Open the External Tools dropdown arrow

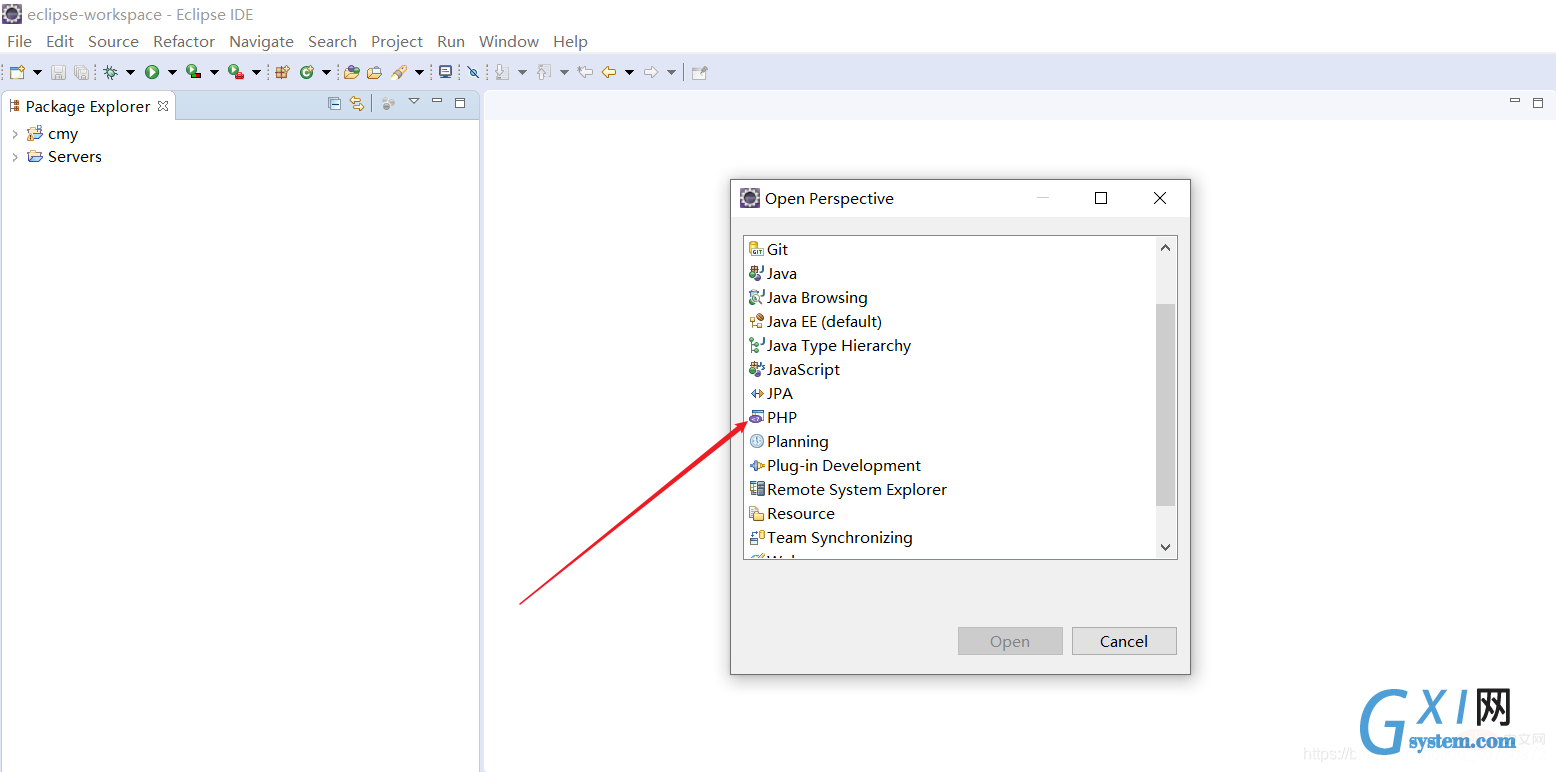tap(256, 72)
